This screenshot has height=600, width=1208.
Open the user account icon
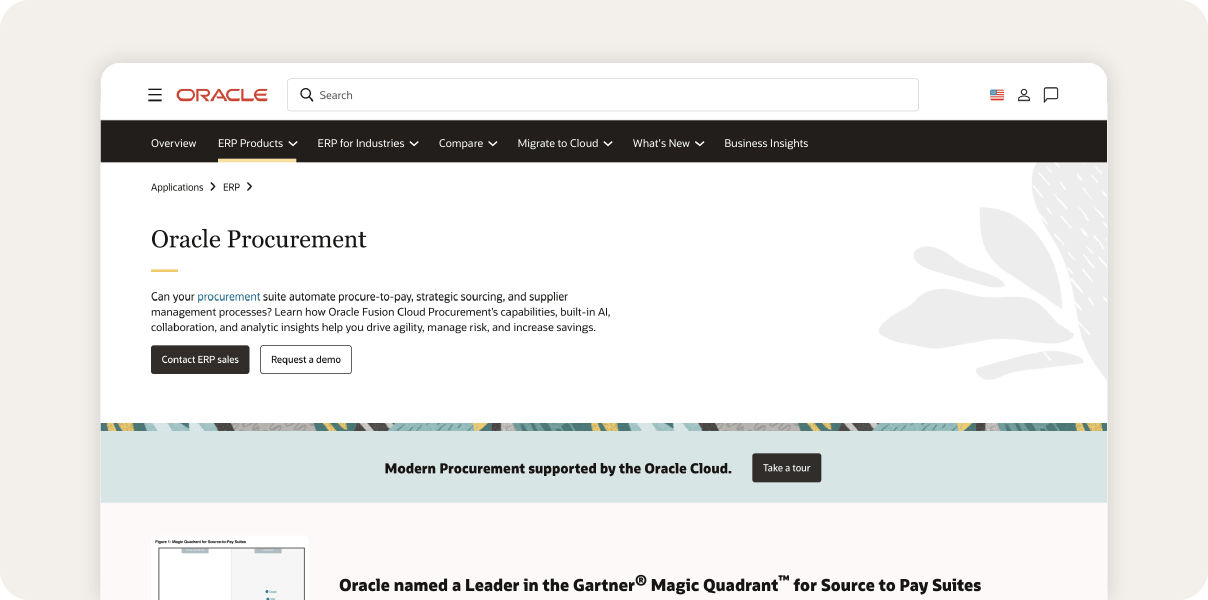(x=1024, y=95)
